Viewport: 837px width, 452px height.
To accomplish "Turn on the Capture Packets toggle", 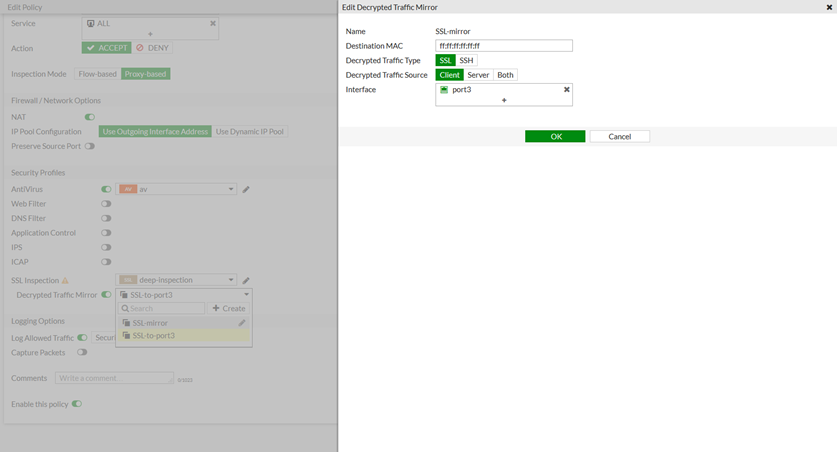I will click(x=82, y=352).
